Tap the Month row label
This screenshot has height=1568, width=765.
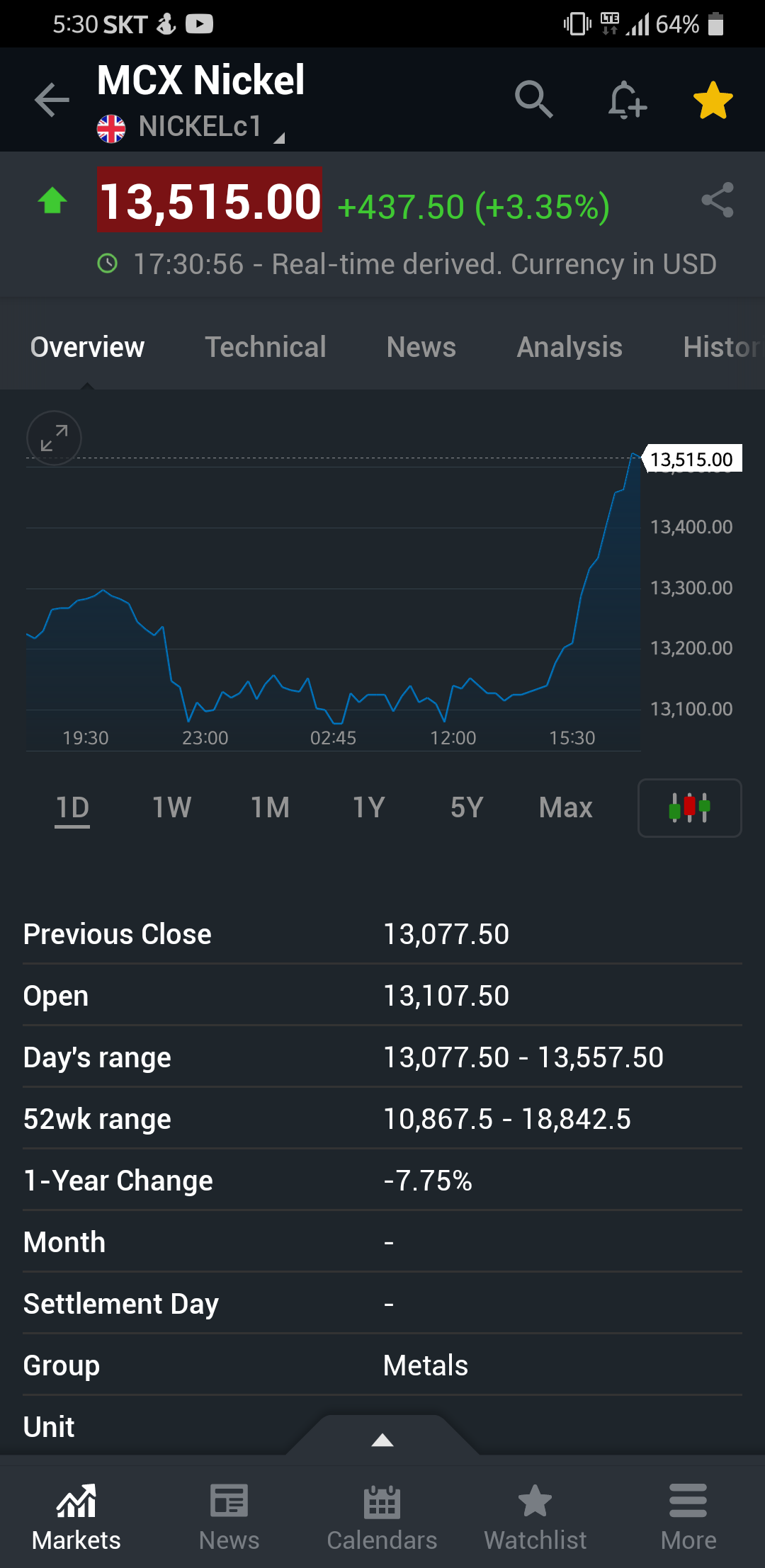64,1242
